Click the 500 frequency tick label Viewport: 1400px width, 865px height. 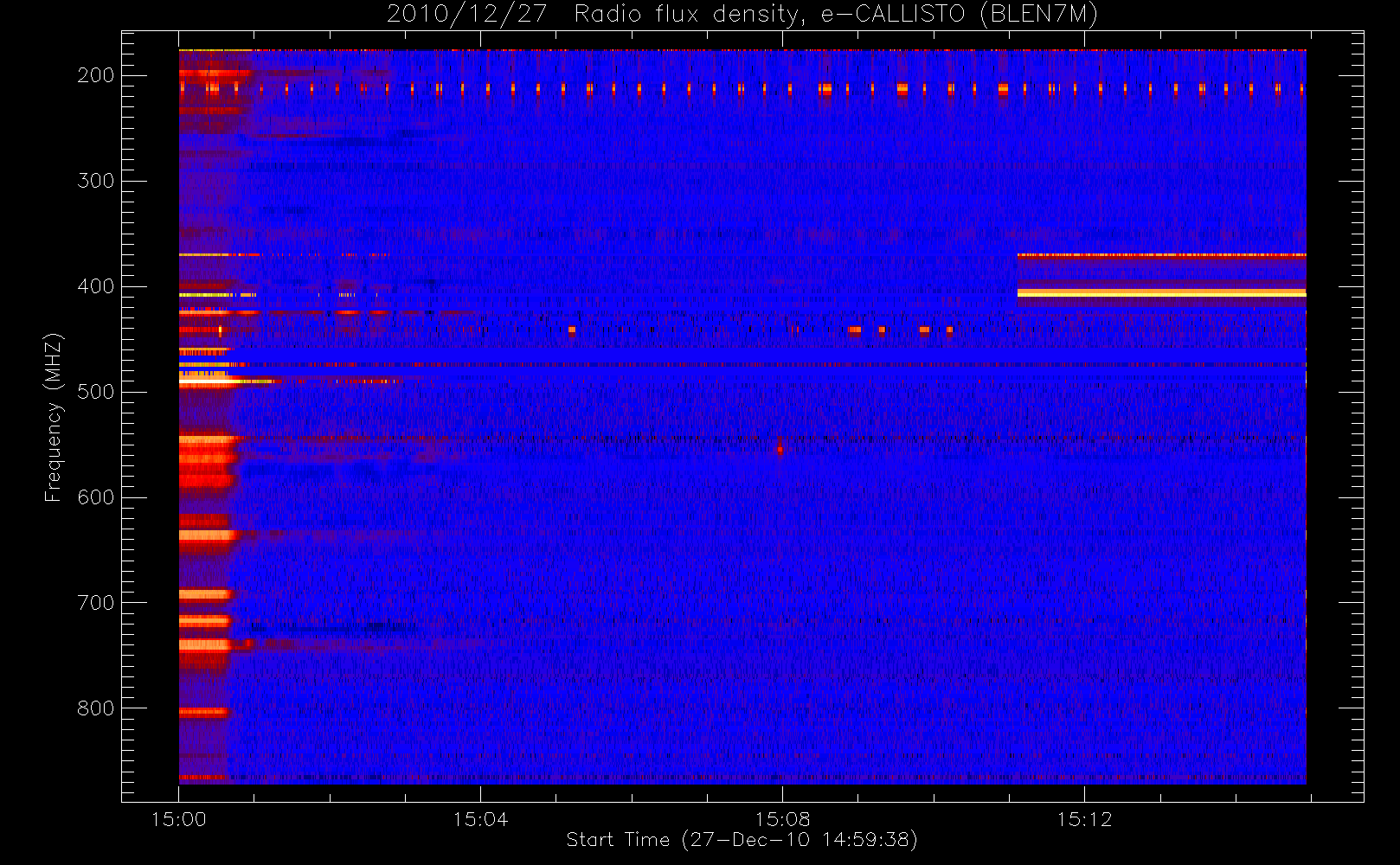(96, 392)
